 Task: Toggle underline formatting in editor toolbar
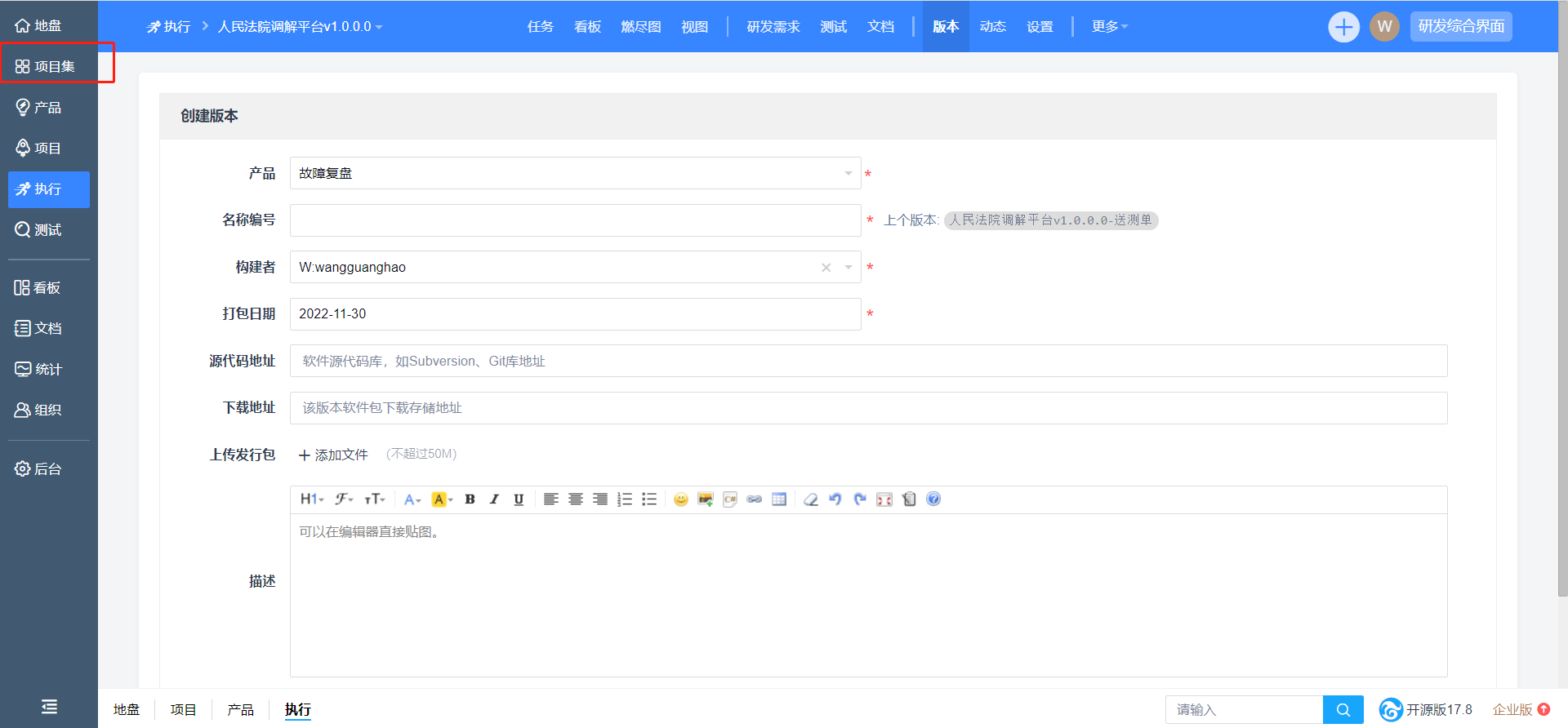click(x=519, y=499)
